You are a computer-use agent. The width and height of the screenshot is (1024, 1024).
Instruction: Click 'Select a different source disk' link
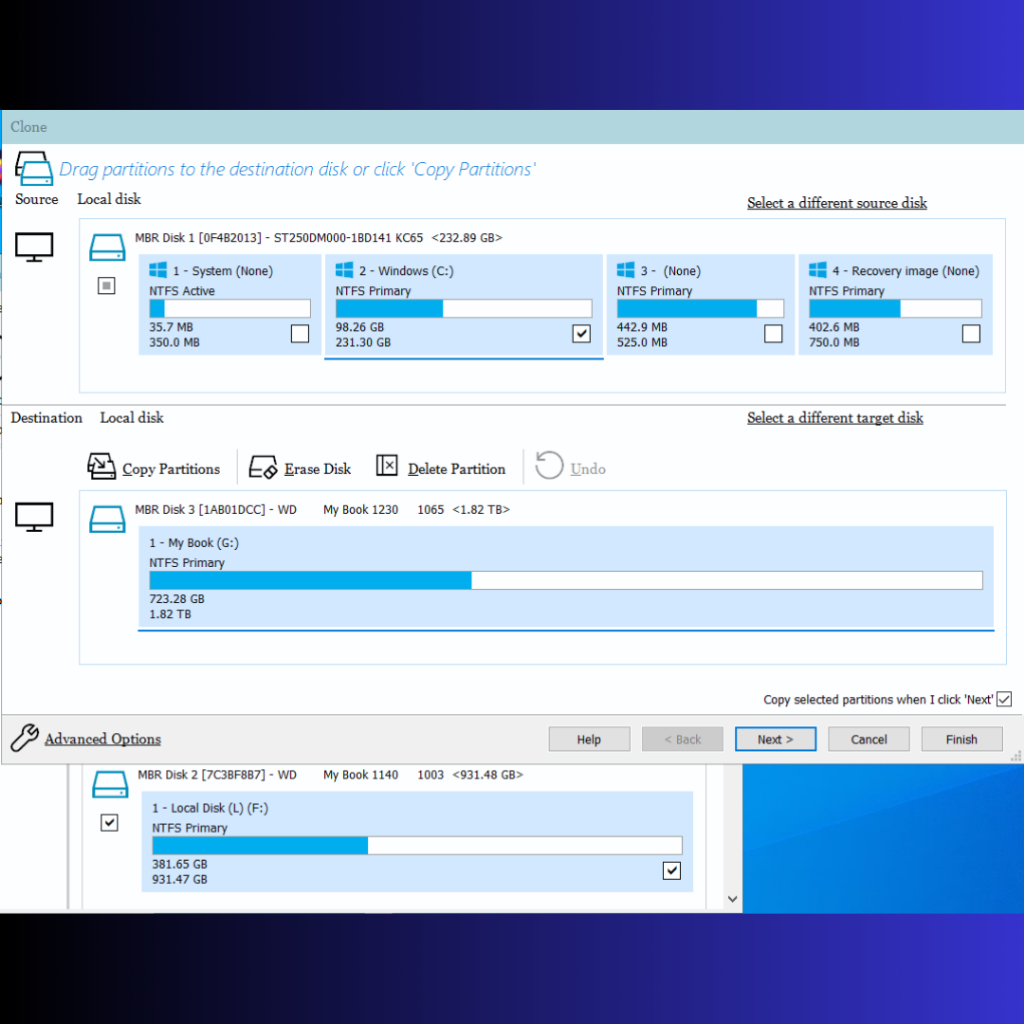(836, 203)
